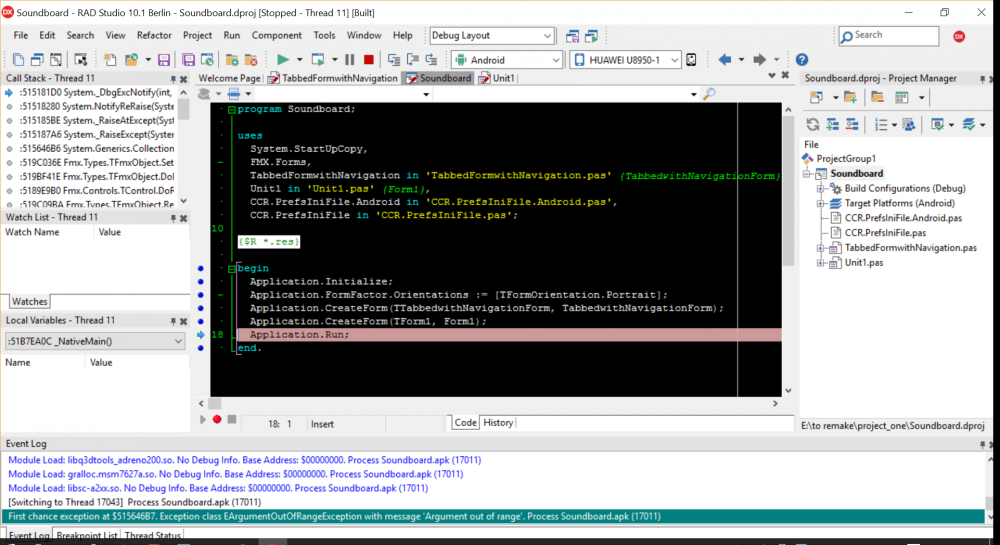Image resolution: width=1000 pixels, height=545 pixels.
Task: Open the Component menu
Action: coord(276,36)
